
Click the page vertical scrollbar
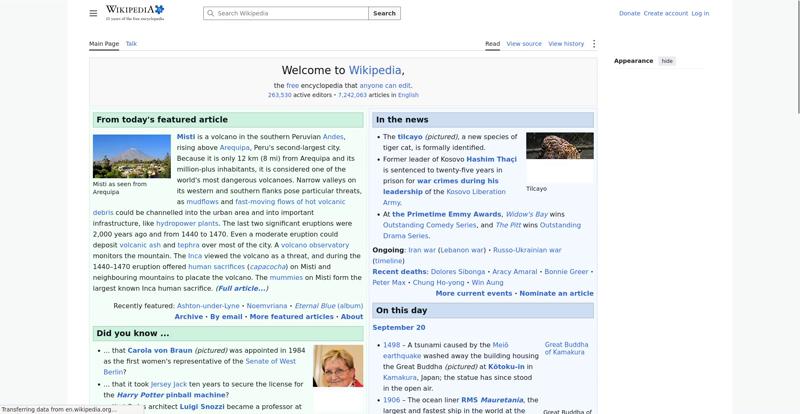798,57
